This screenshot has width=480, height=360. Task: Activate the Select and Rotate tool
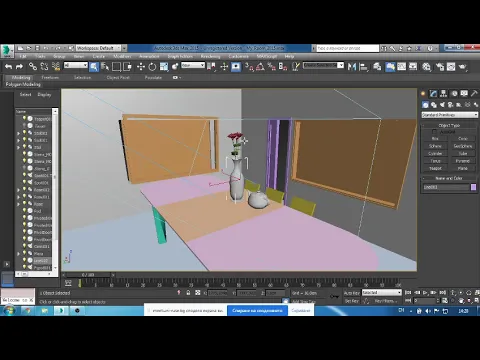152,67
